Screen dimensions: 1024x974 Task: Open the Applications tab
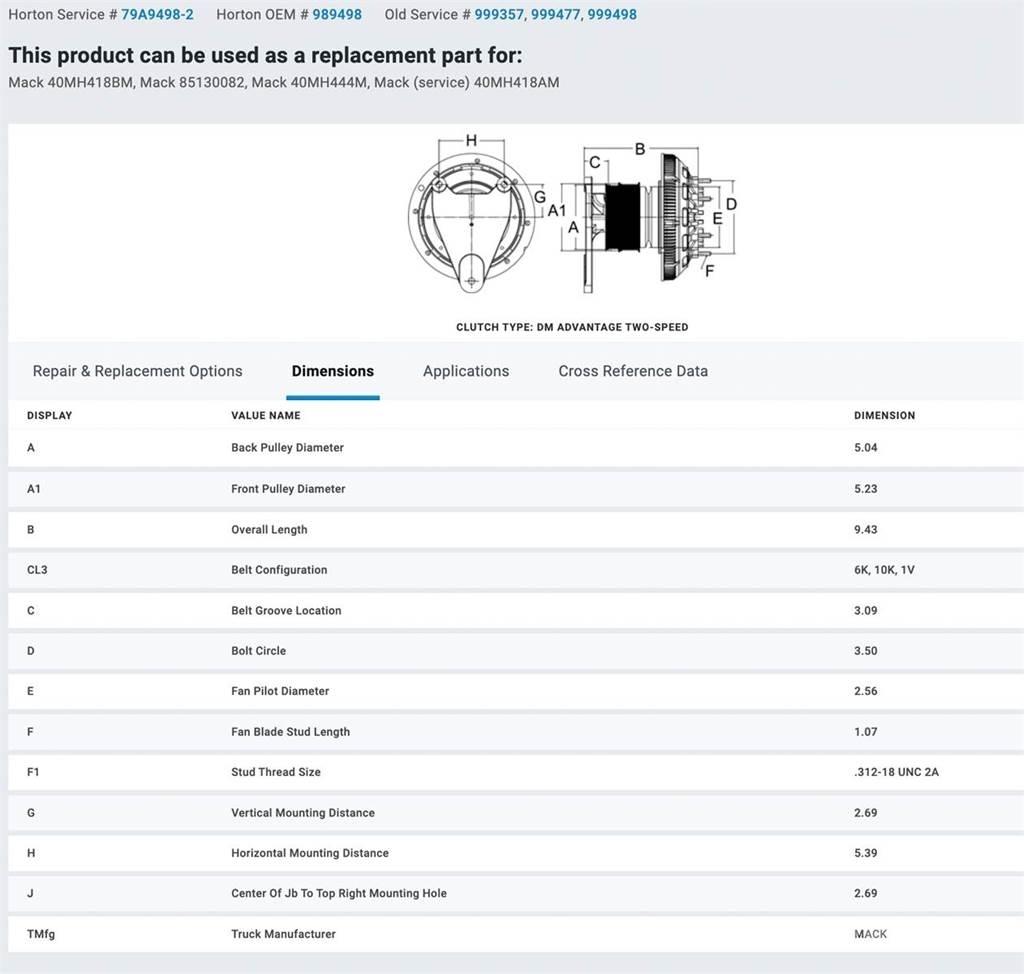click(466, 371)
